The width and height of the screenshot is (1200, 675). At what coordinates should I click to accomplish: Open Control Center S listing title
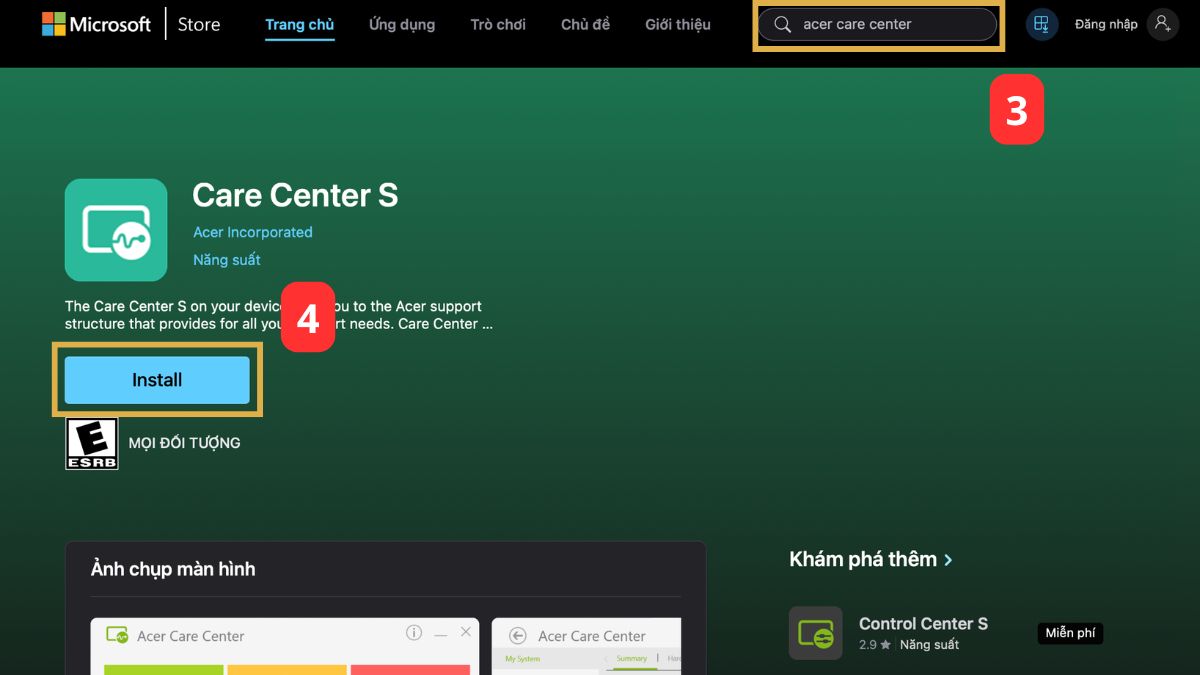coord(923,624)
